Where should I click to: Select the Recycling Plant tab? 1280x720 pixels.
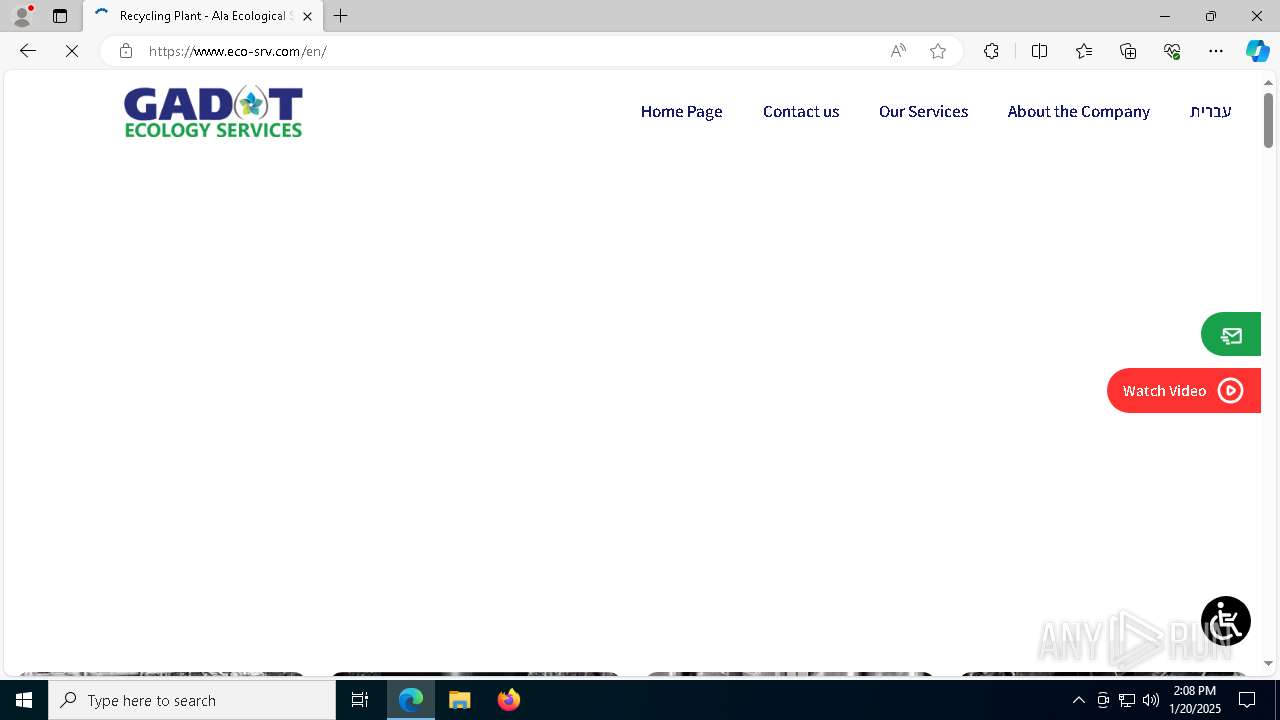[203, 16]
